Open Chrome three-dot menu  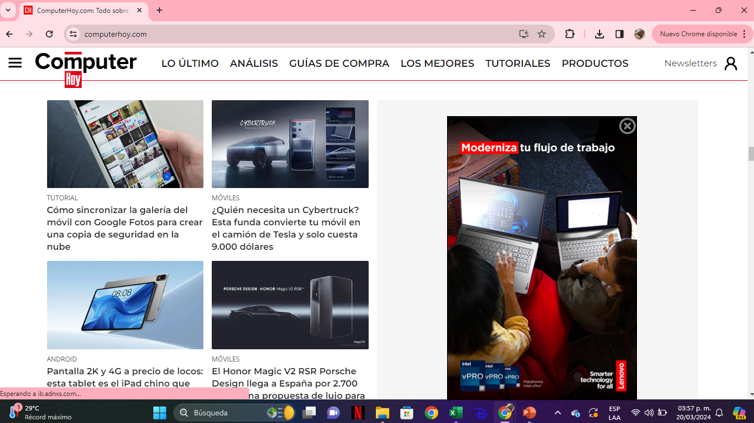point(744,34)
